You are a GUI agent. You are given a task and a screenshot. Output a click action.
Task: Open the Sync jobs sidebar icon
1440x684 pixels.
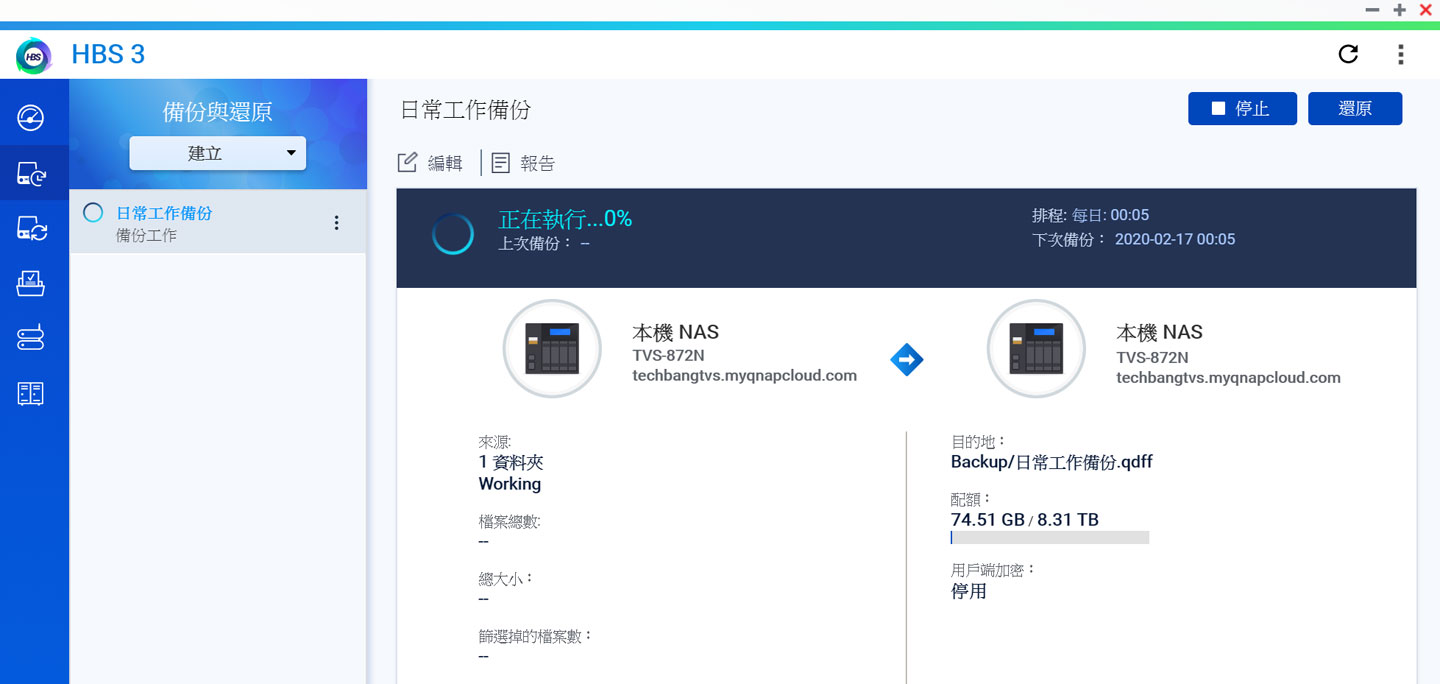click(x=32, y=227)
